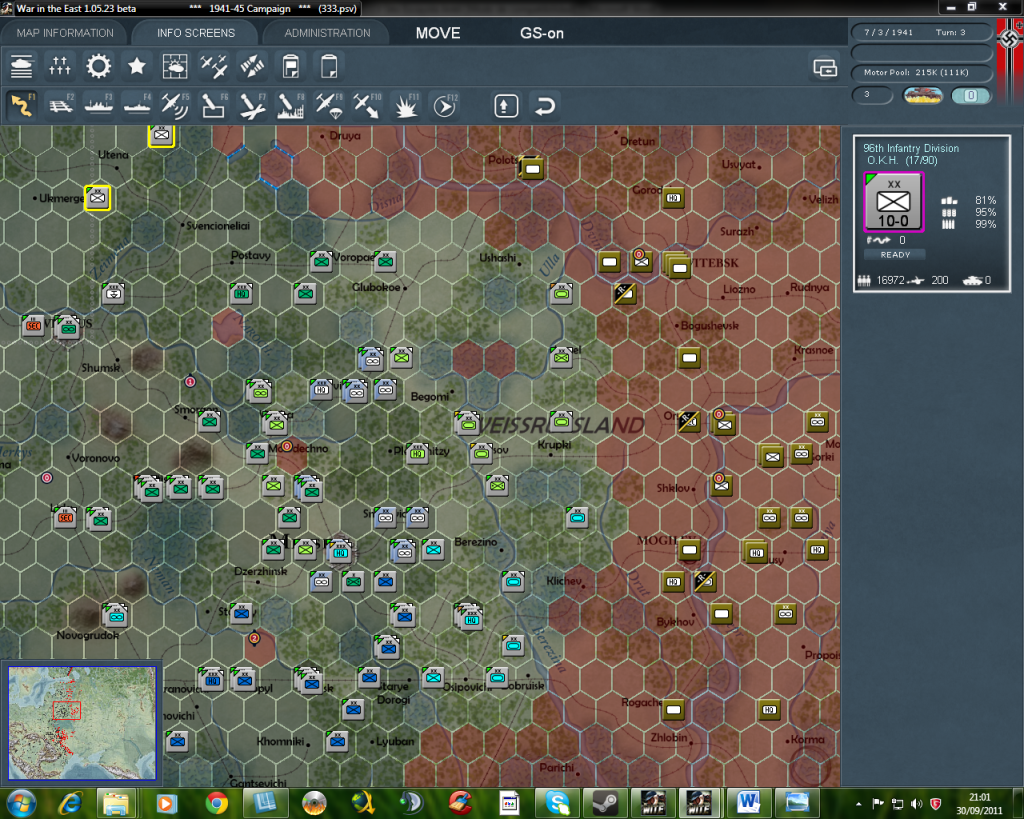Click the 16972 men count in unit panel
The height and width of the screenshot is (819, 1024).
pyautogui.click(x=891, y=280)
